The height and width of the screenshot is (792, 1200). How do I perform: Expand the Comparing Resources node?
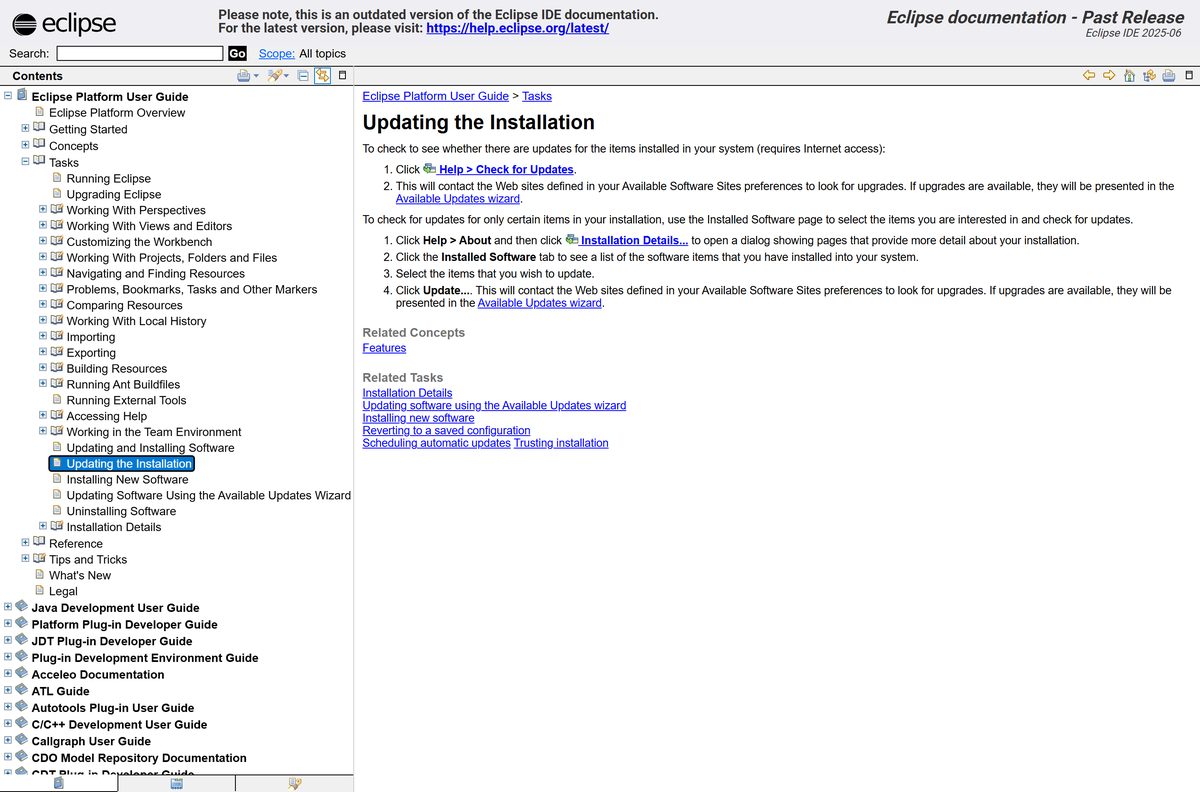click(43, 305)
